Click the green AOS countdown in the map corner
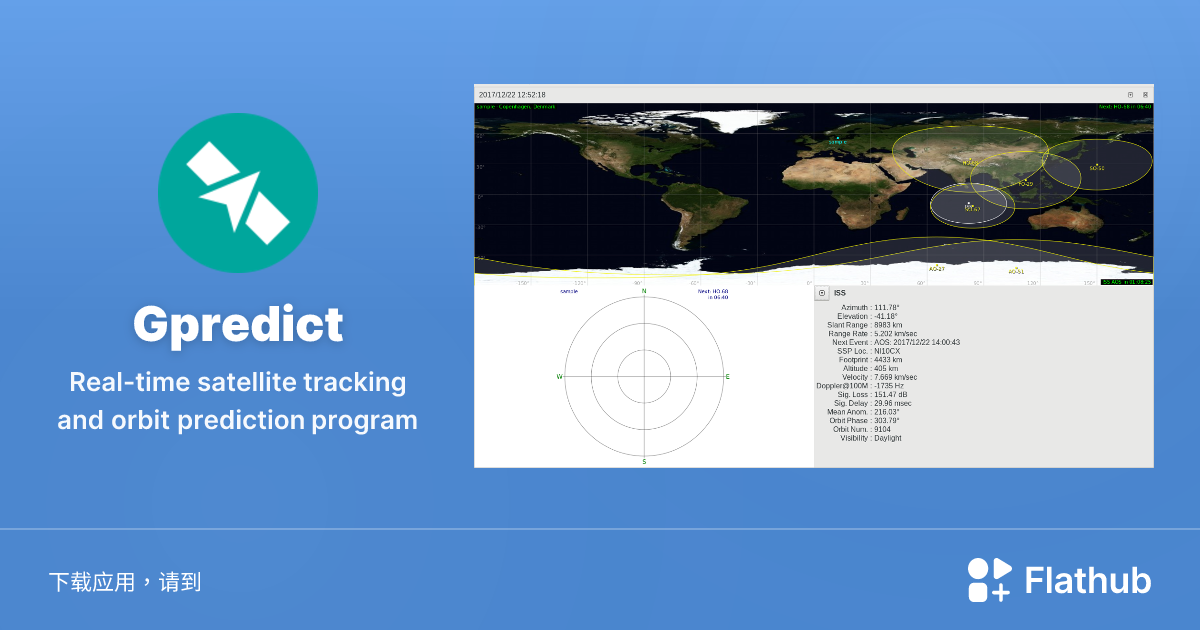The width and height of the screenshot is (1200, 630). pyautogui.click(x=1126, y=281)
